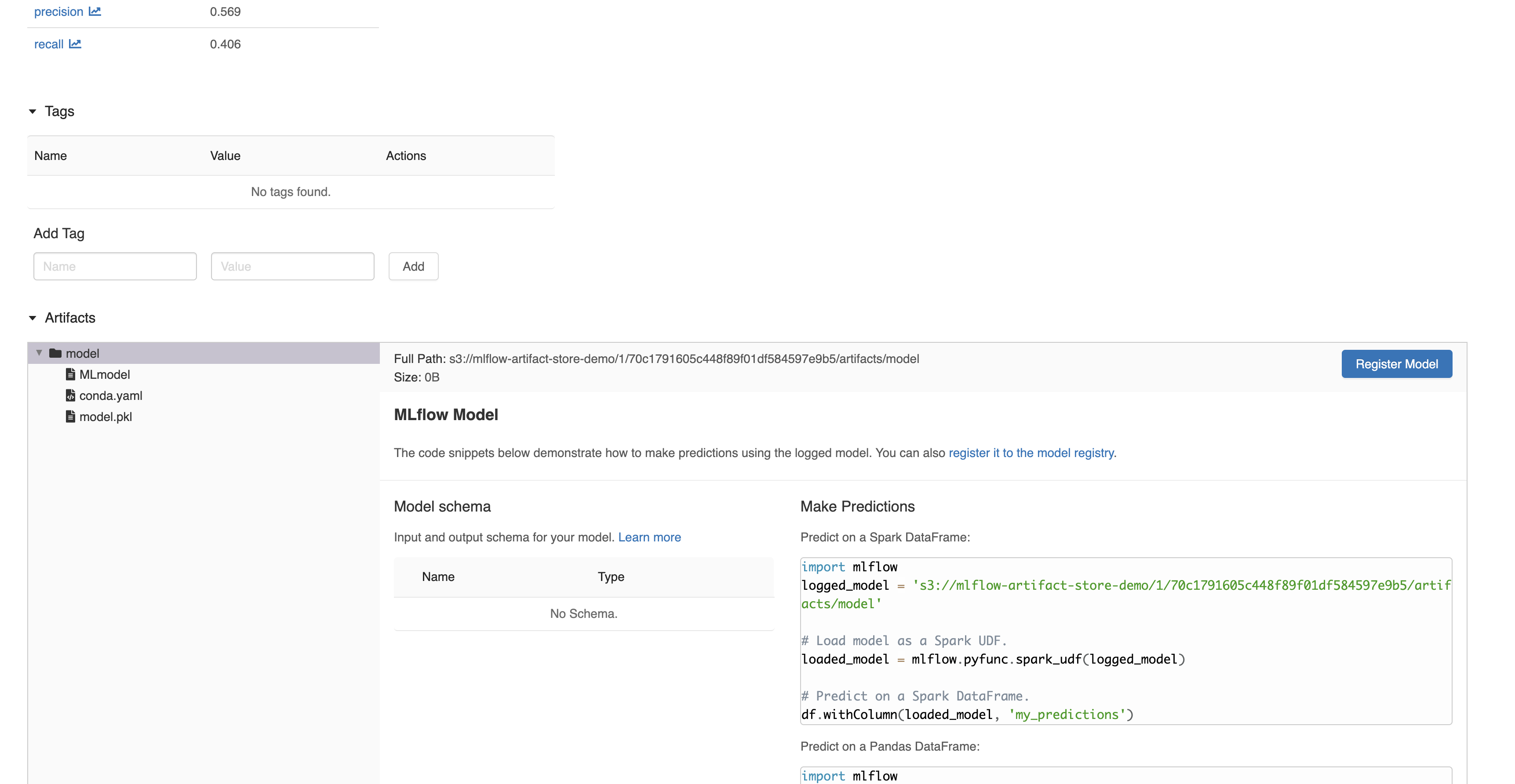
Task: Select conda.yaml in the artifact tree
Action: click(x=110, y=396)
